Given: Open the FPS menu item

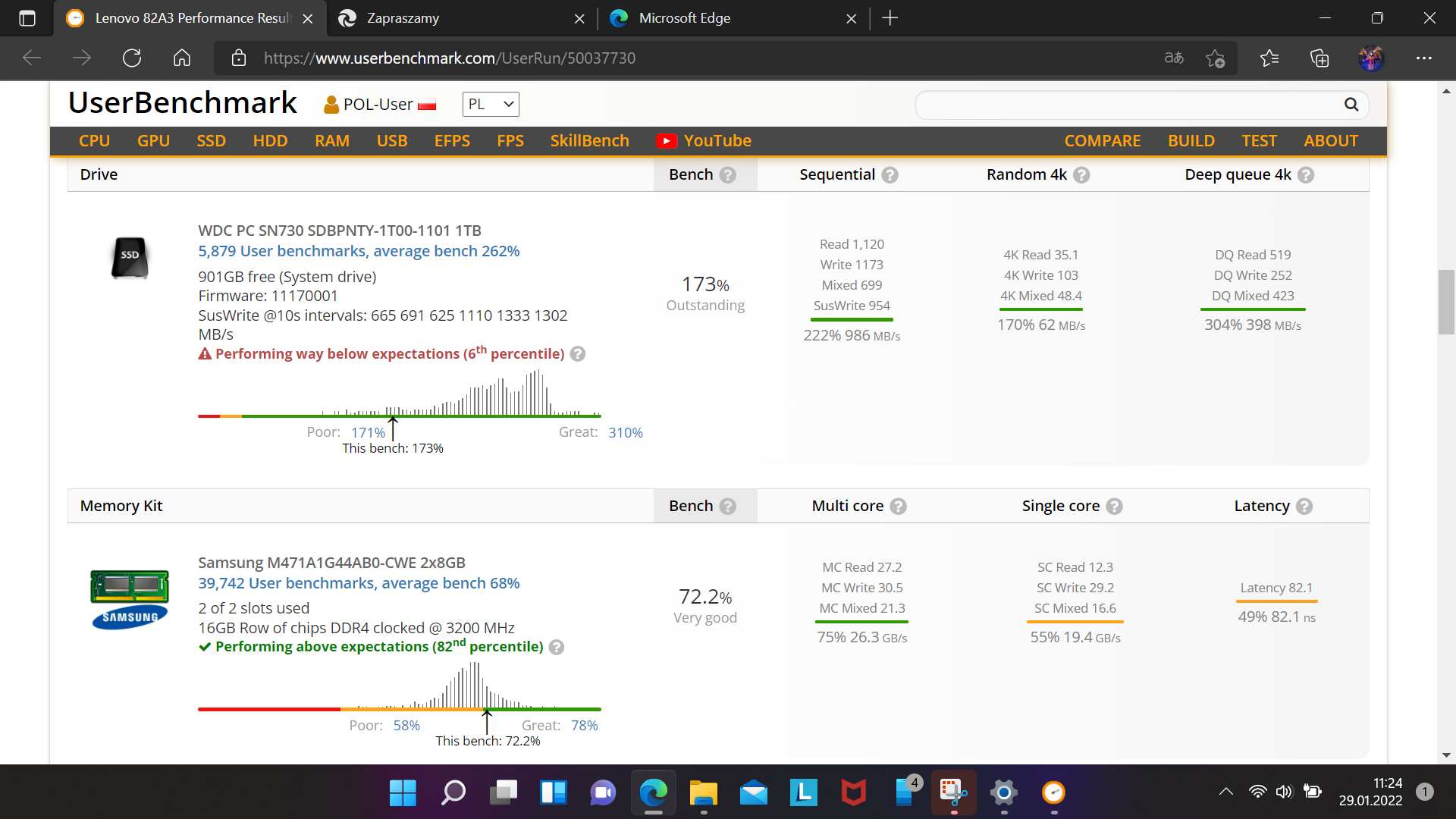Looking at the screenshot, I should [x=510, y=141].
